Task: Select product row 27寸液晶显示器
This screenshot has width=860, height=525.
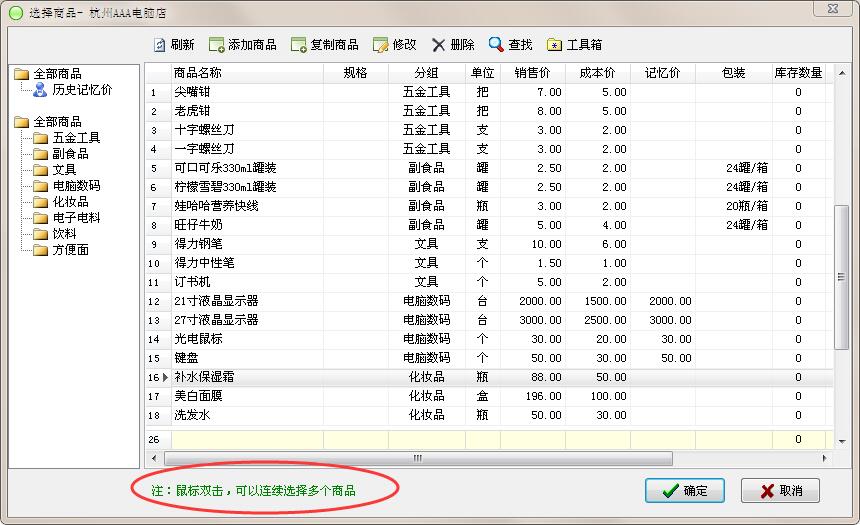Action: click(x=489, y=320)
